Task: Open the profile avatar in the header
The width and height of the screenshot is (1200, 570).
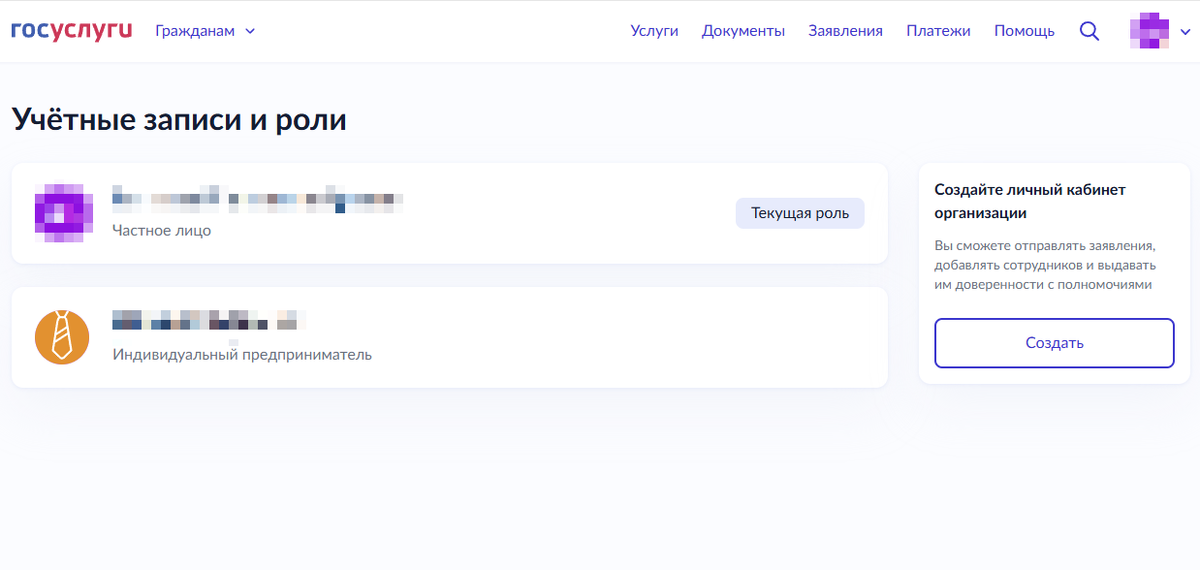Action: click(1149, 31)
